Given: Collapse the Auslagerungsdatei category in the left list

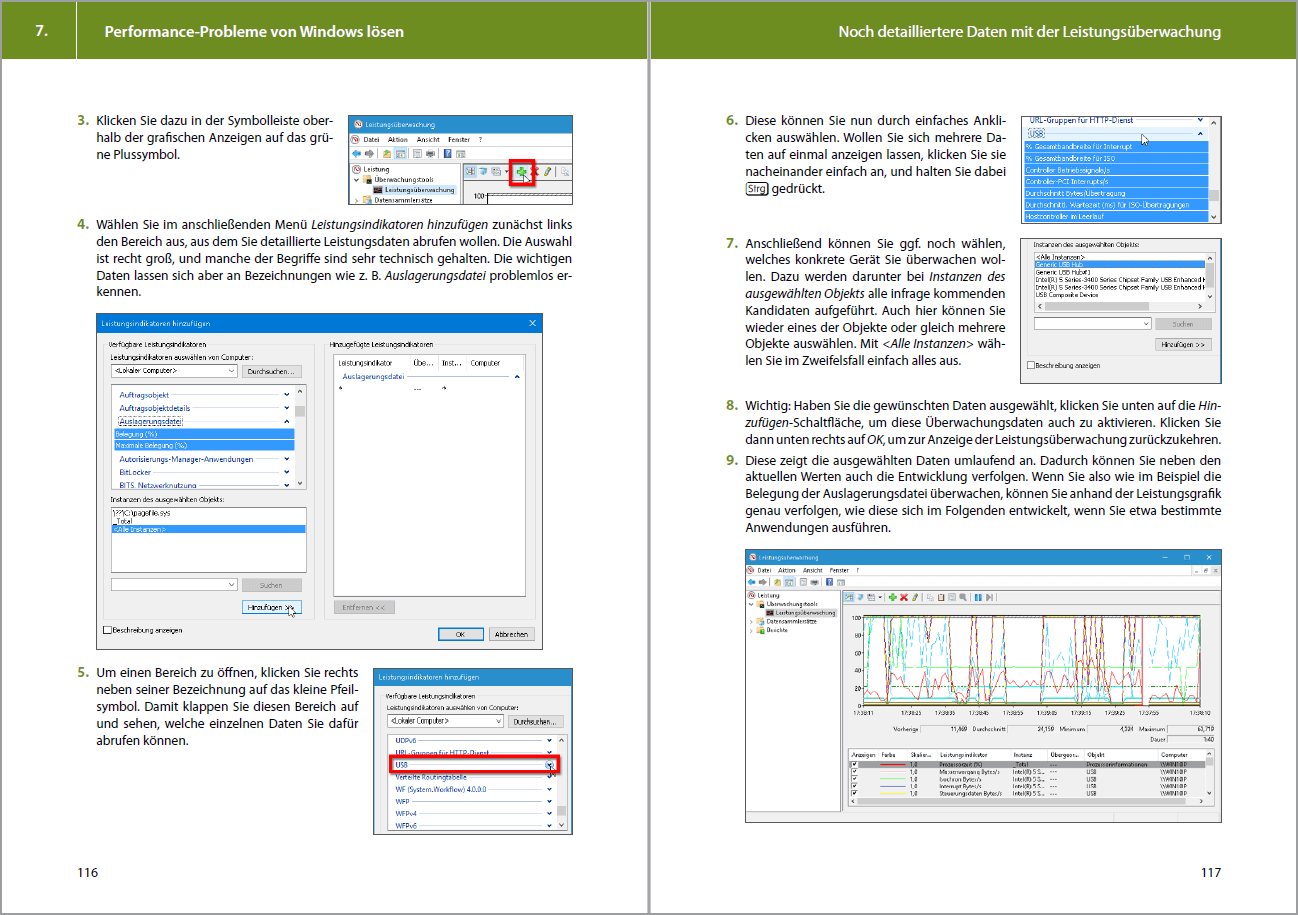Looking at the screenshot, I should tap(286, 422).
